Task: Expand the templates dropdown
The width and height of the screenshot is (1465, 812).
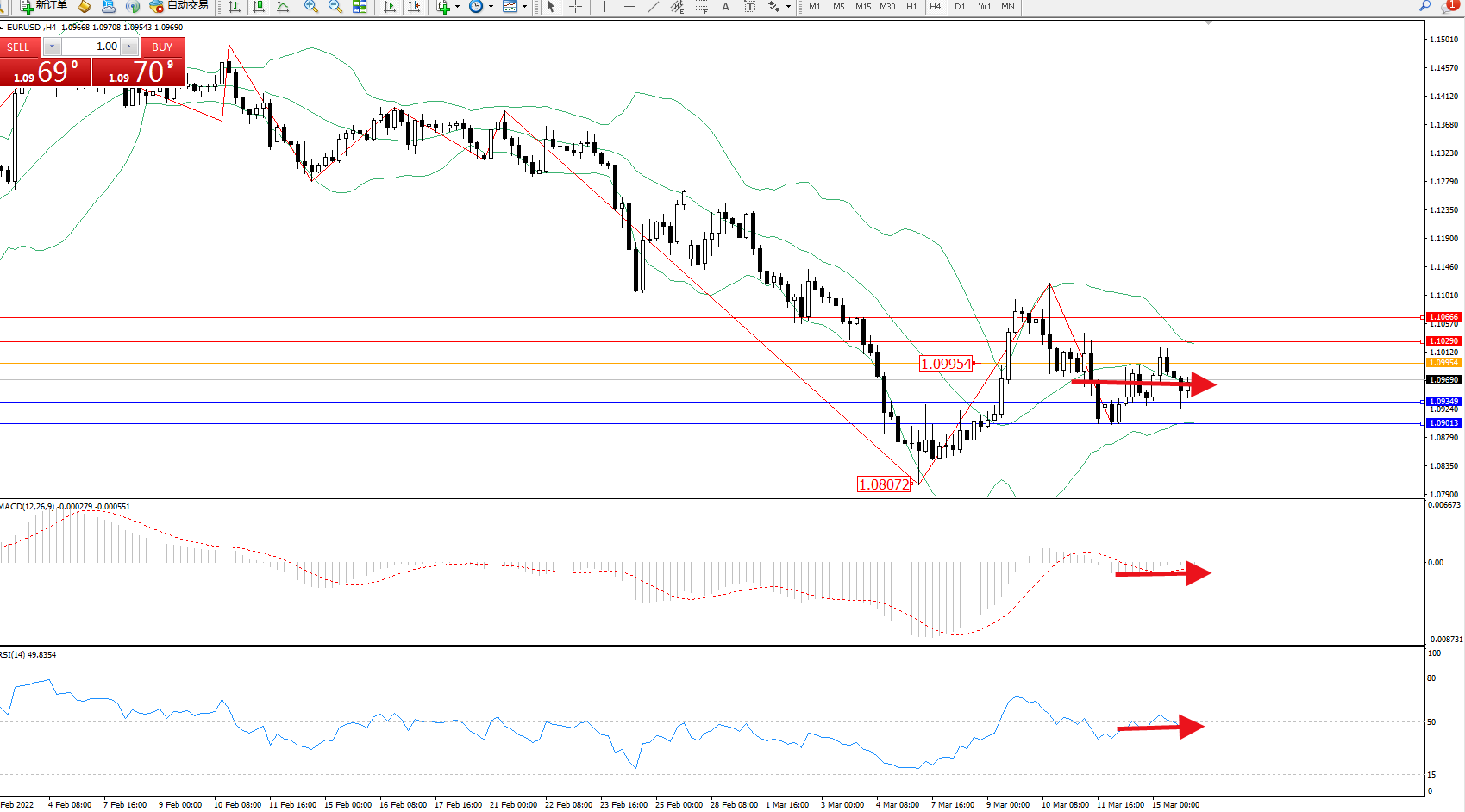Action: tap(524, 7)
